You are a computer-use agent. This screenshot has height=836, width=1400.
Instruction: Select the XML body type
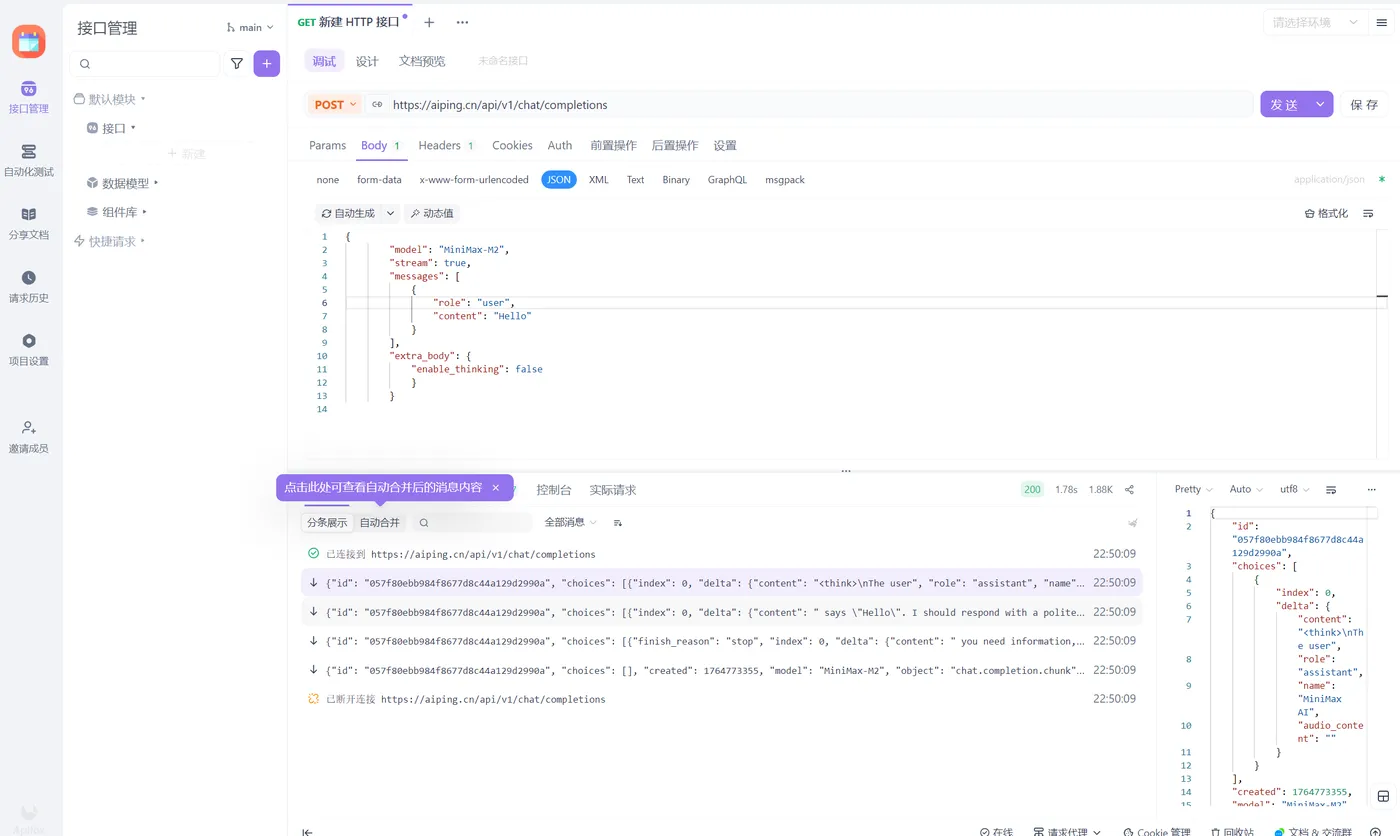(598, 180)
